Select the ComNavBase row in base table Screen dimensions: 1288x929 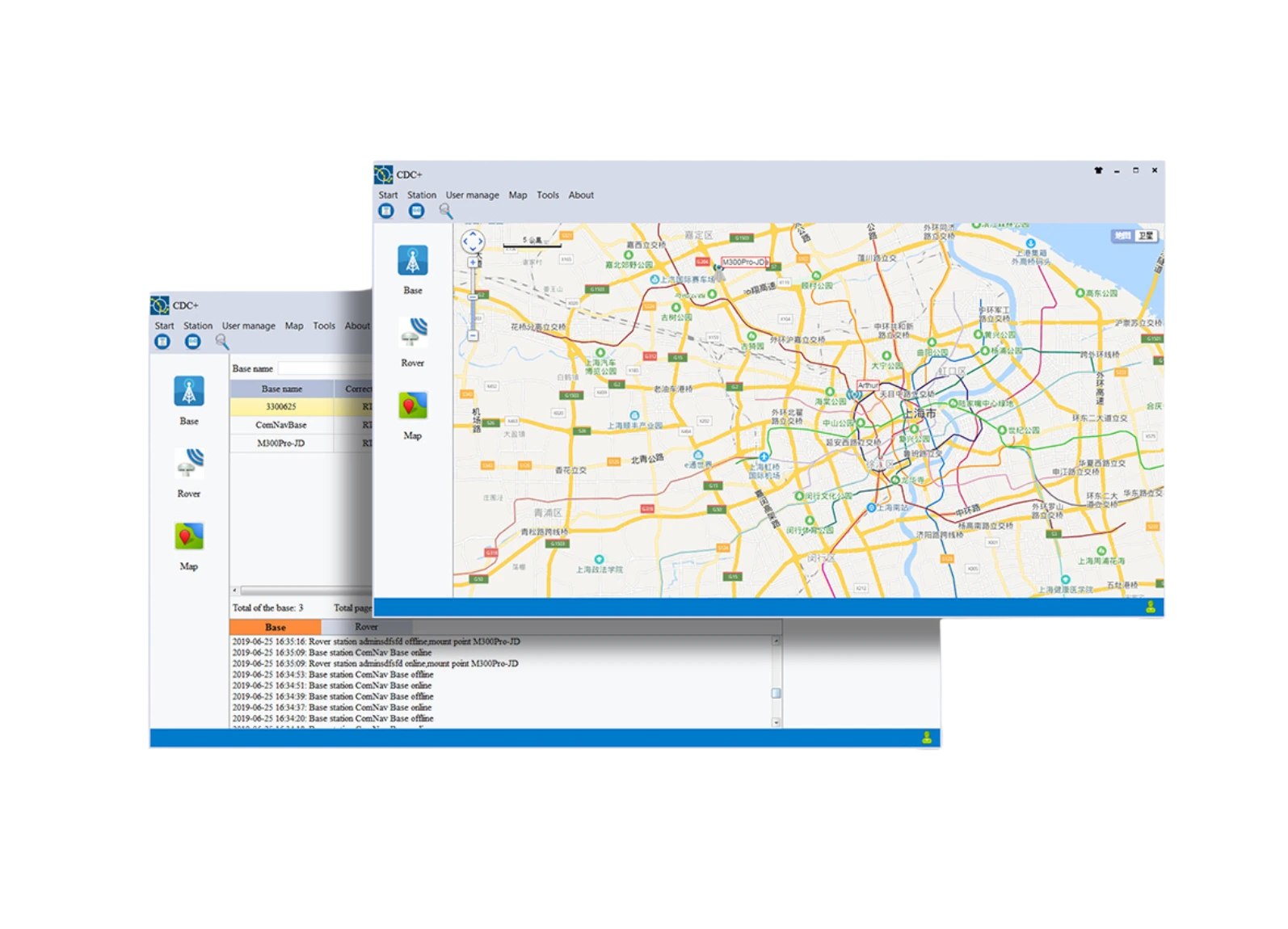click(x=281, y=425)
